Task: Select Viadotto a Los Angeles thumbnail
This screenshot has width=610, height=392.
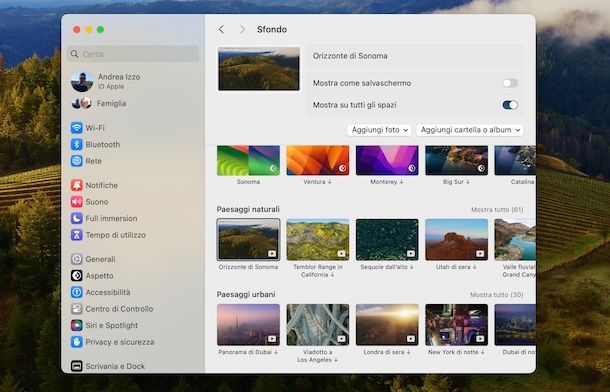Action: (x=318, y=325)
